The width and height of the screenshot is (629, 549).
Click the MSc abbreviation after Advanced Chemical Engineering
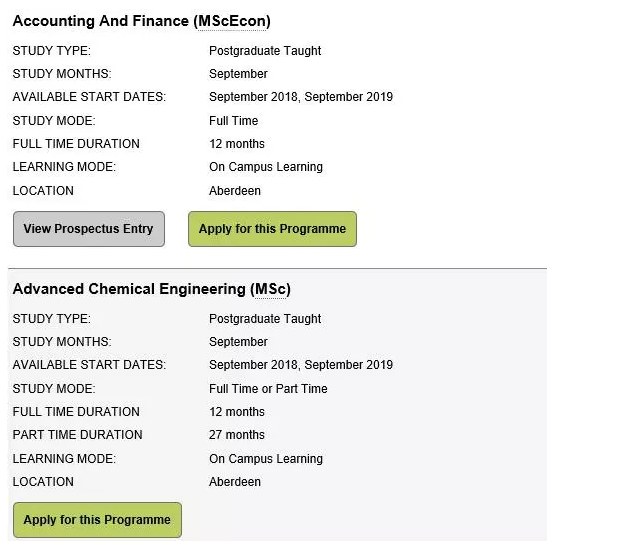270,289
